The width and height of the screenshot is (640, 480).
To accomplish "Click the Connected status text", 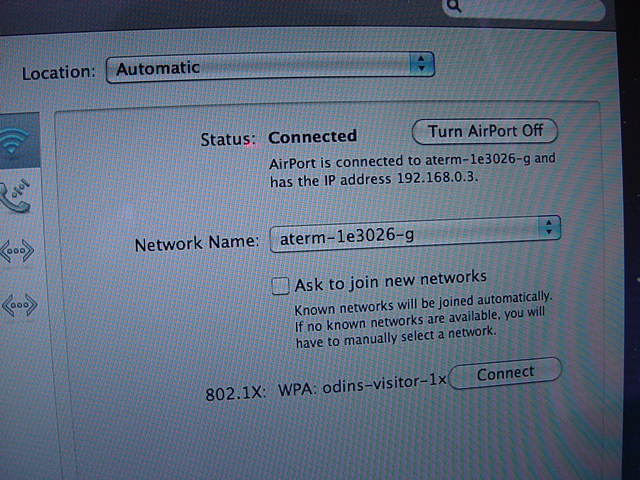I will point(313,137).
